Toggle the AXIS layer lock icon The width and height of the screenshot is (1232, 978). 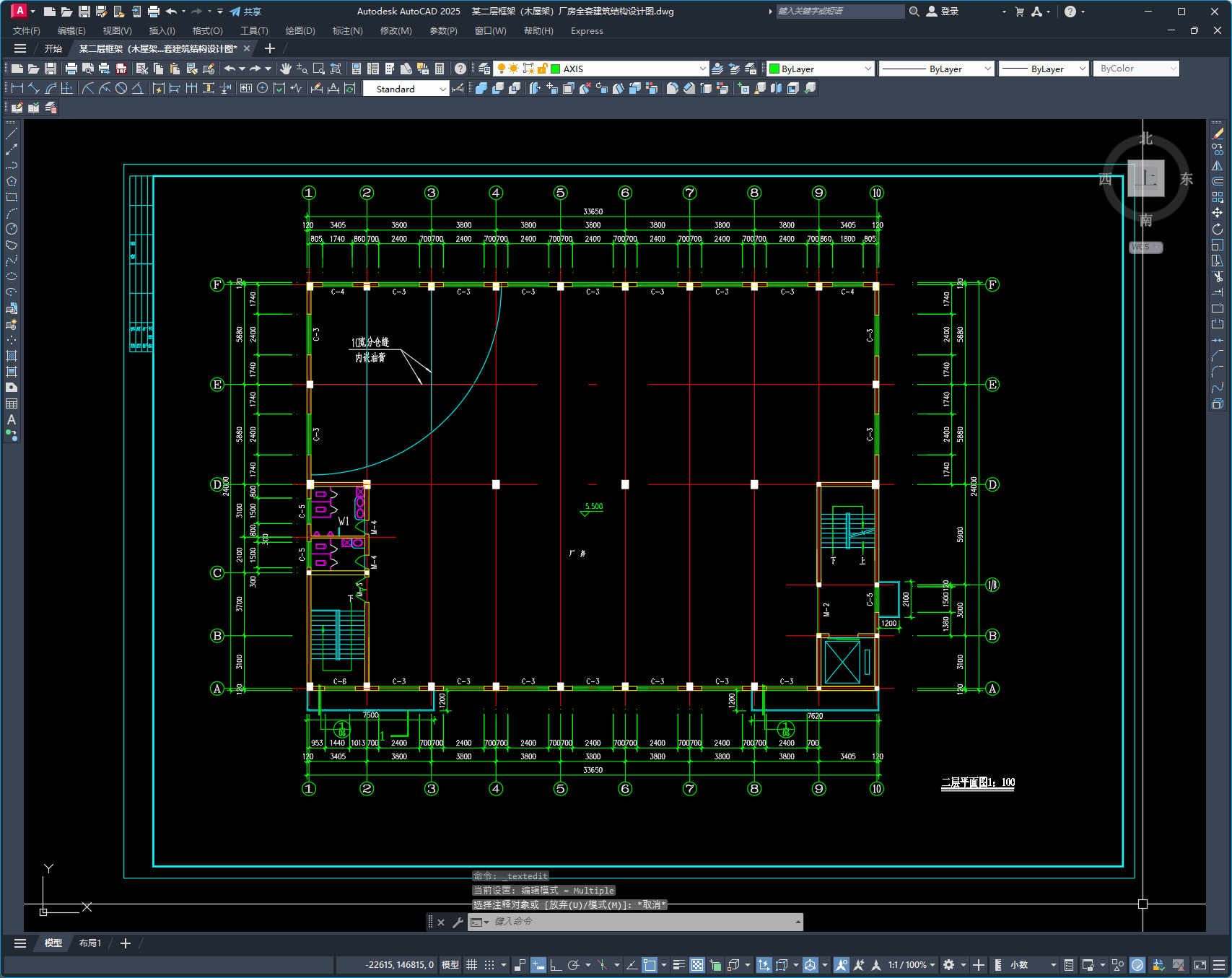pos(542,69)
